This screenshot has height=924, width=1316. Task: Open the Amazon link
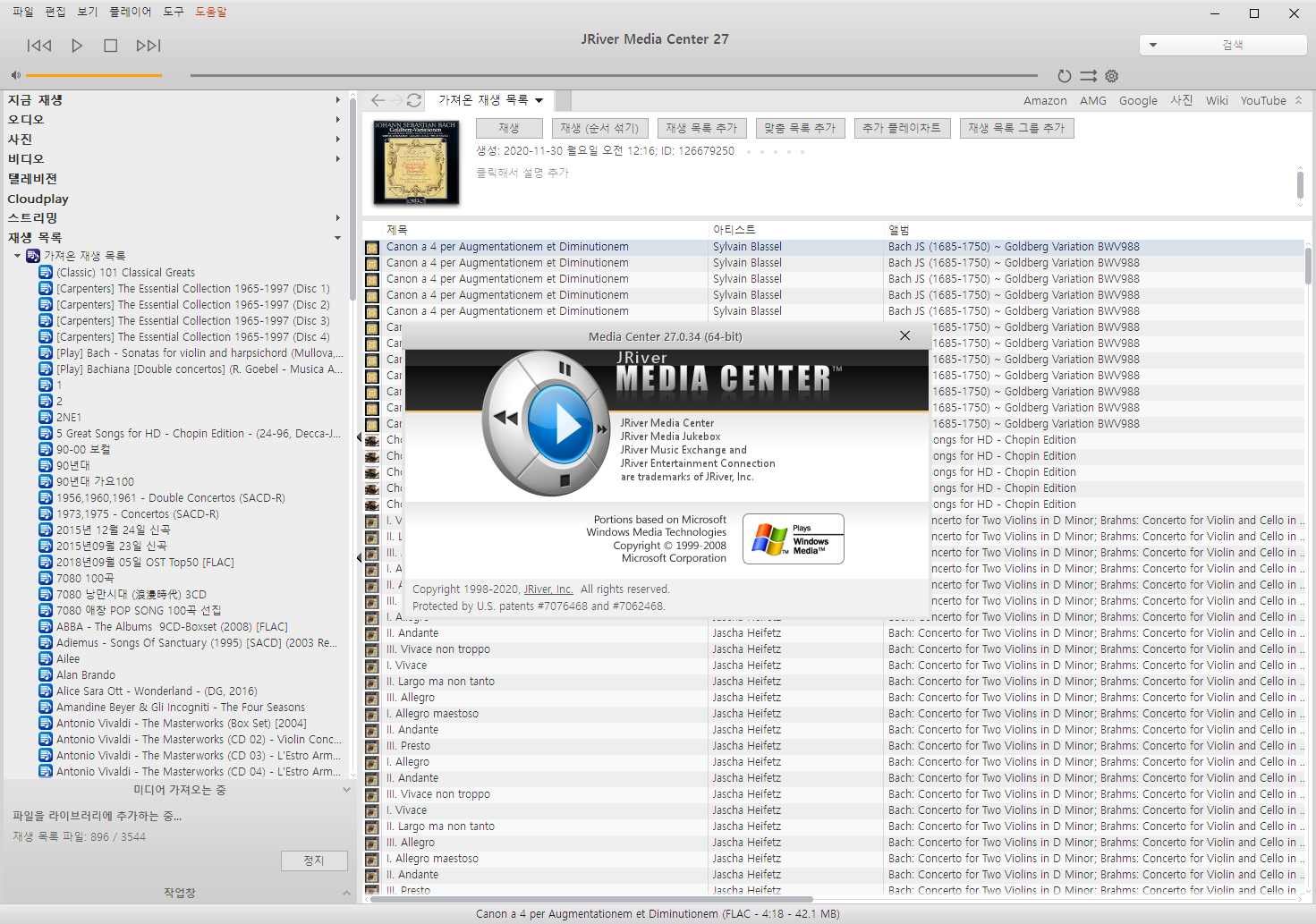(1045, 101)
